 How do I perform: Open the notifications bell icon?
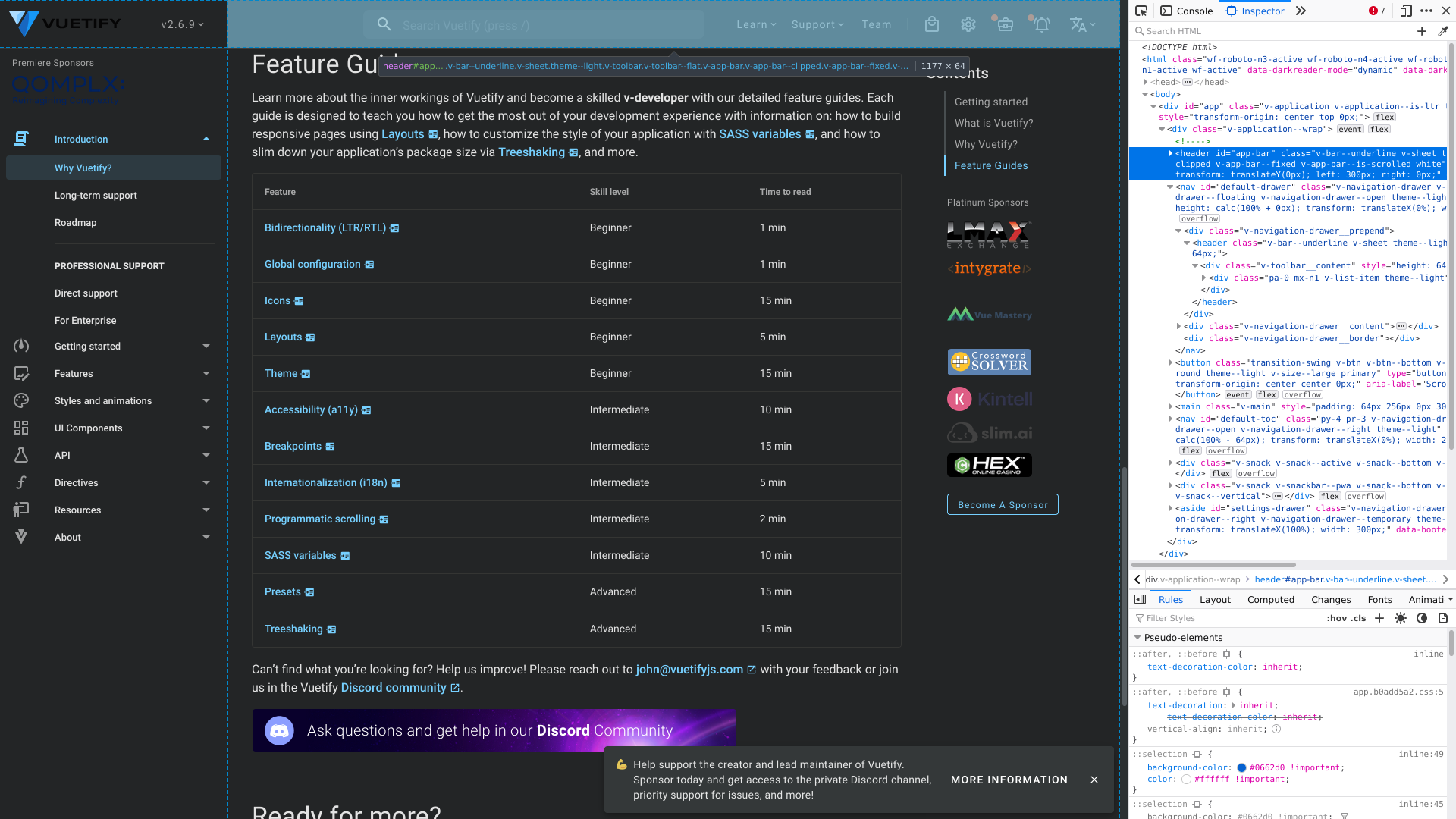click(1042, 24)
